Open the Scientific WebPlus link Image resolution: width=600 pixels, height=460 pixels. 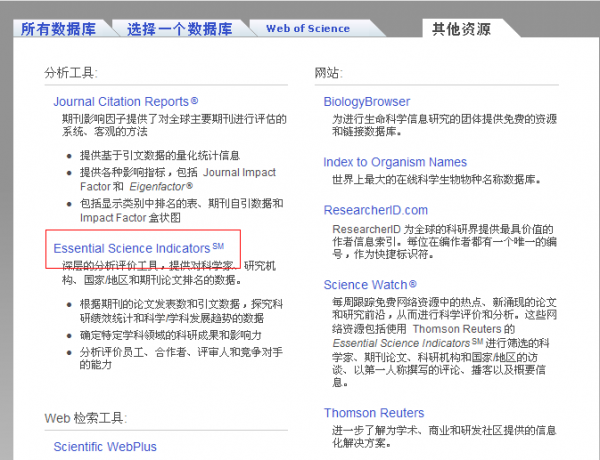pos(105,447)
